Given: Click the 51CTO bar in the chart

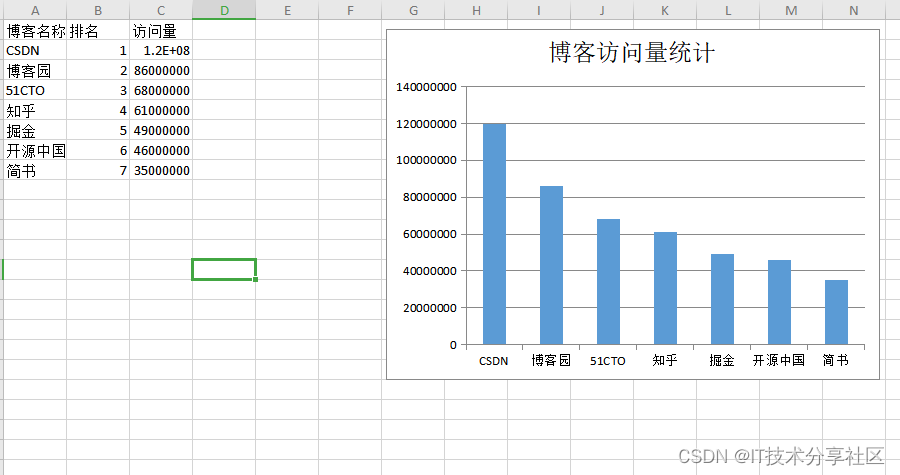Looking at the screenshot, I should click(608, 282).
